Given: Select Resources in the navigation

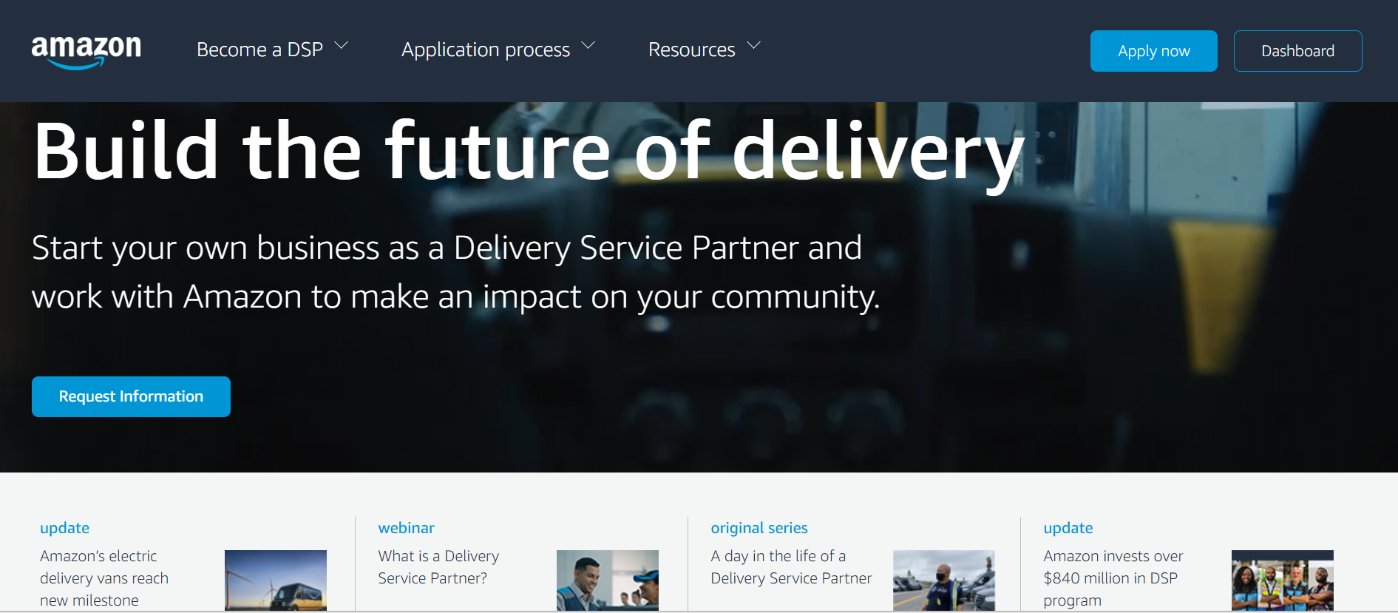Looking at the screenshot, I should [691, 49].
